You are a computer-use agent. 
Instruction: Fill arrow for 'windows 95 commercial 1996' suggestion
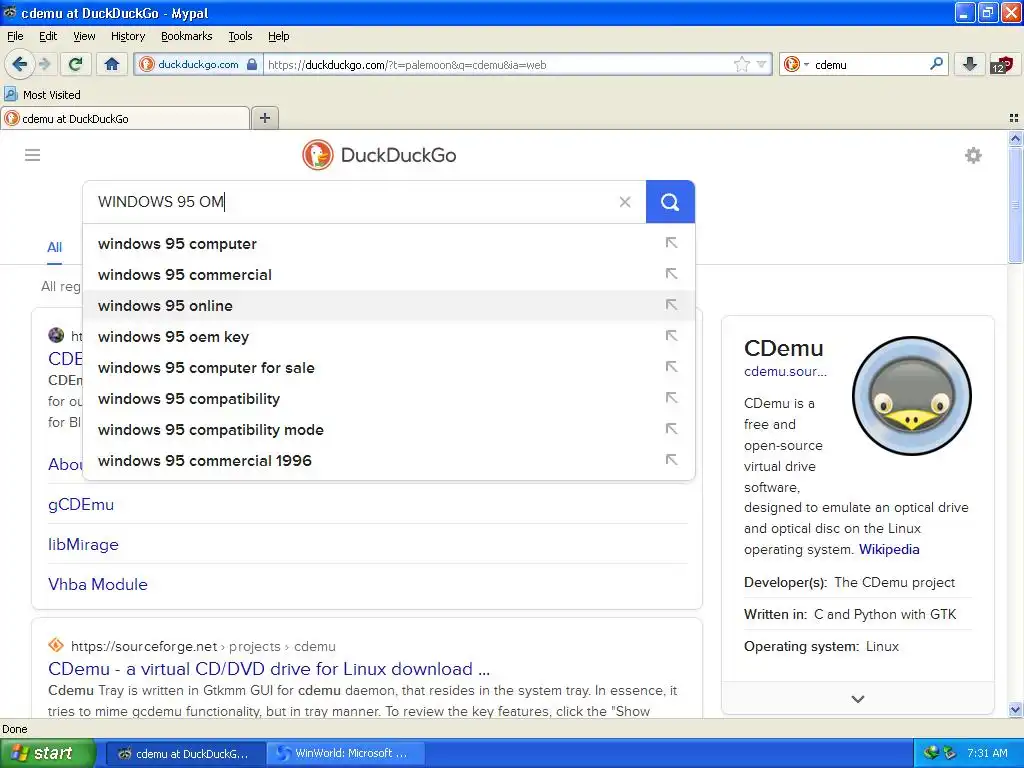coord(671,460)
